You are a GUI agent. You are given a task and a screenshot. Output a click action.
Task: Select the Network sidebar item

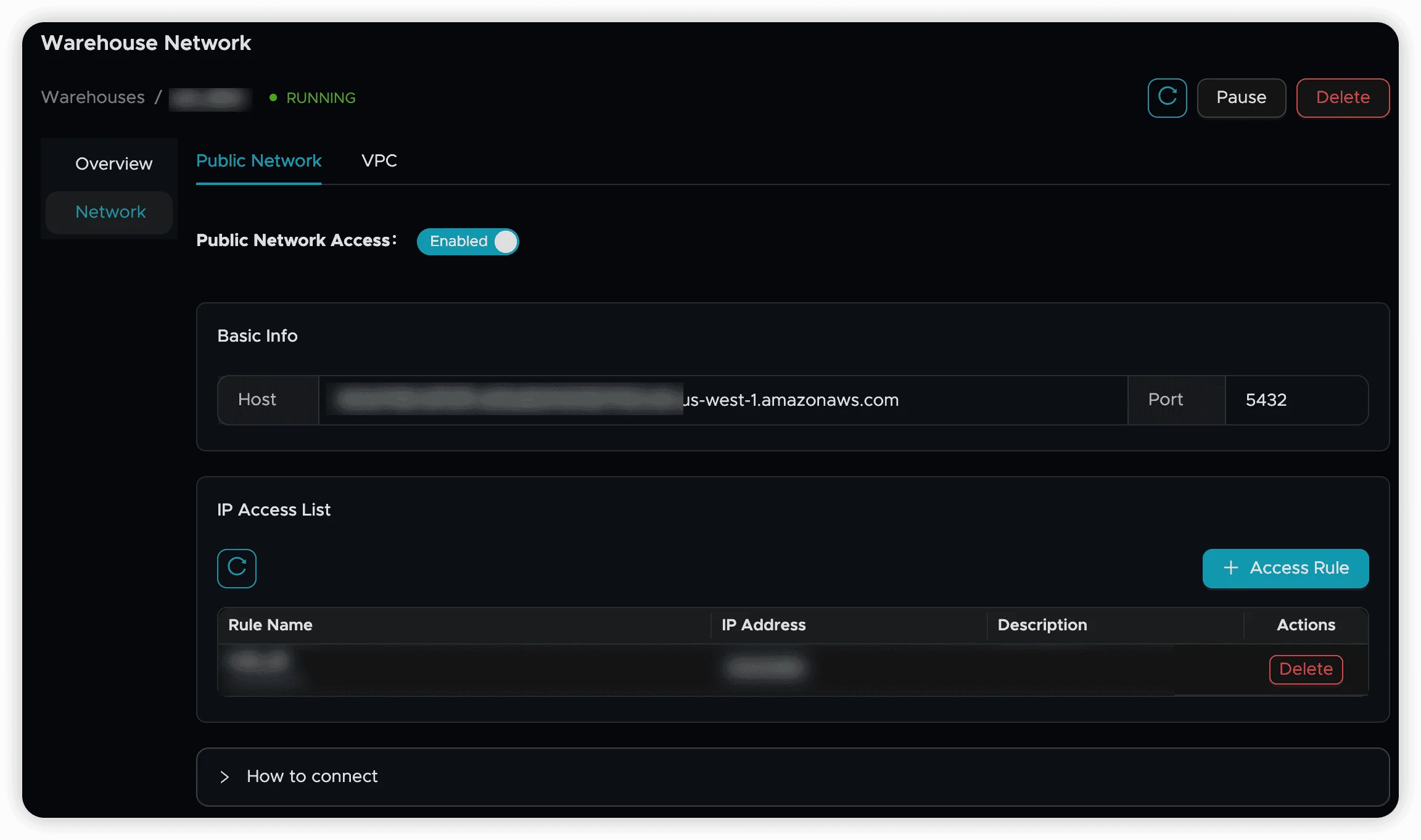110,212
